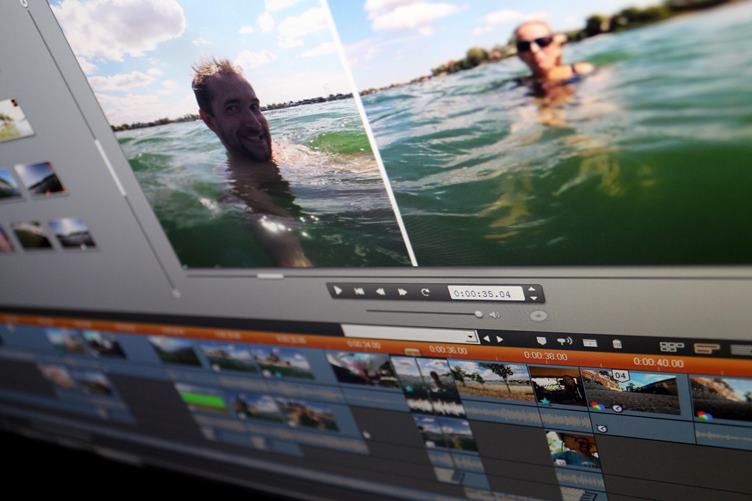Increase timecode with the up stepper arrow
Image resolution: width=752 pixels, height=501 pixels.
531,289
